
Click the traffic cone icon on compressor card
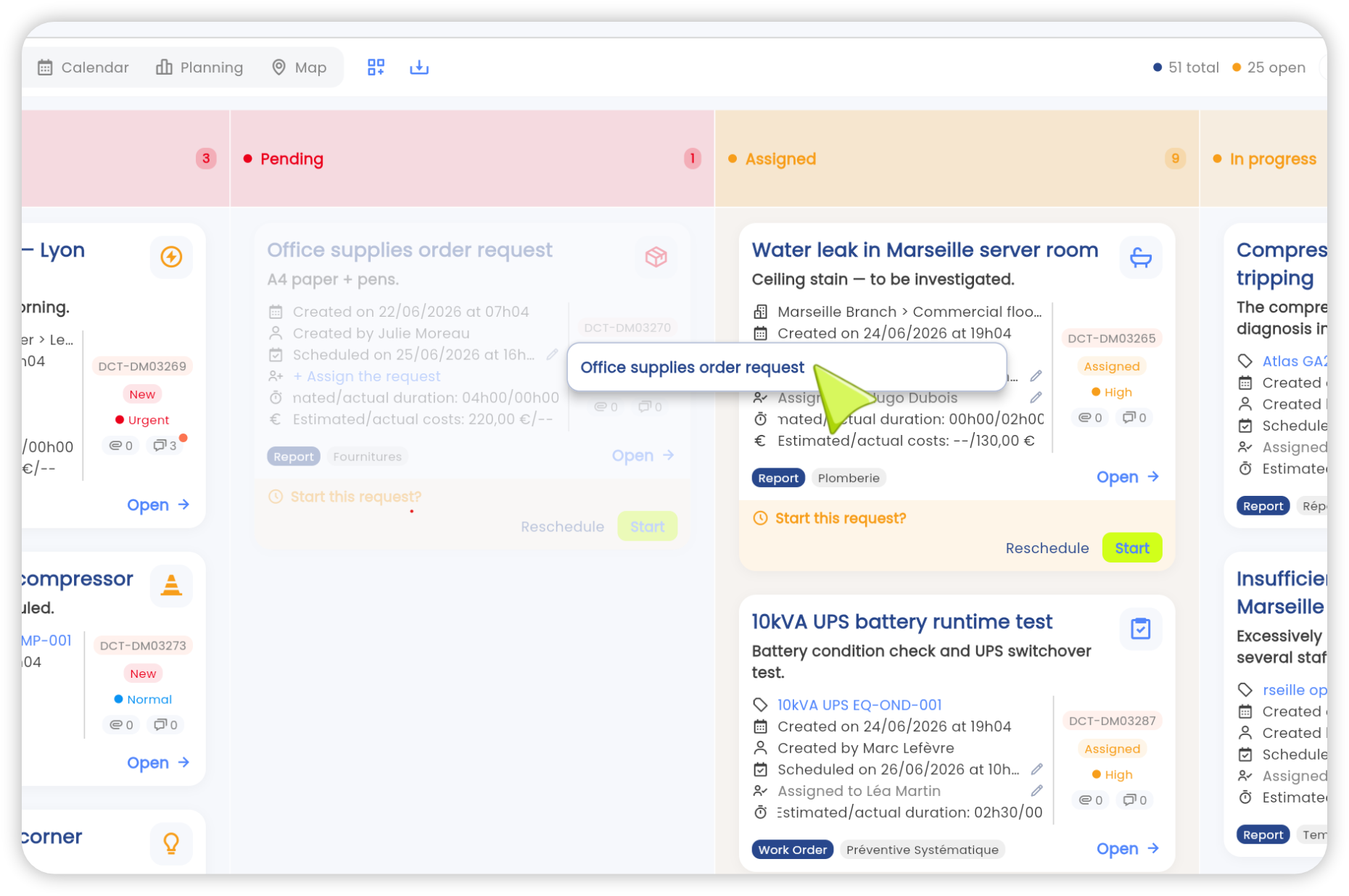coord(171,585)
